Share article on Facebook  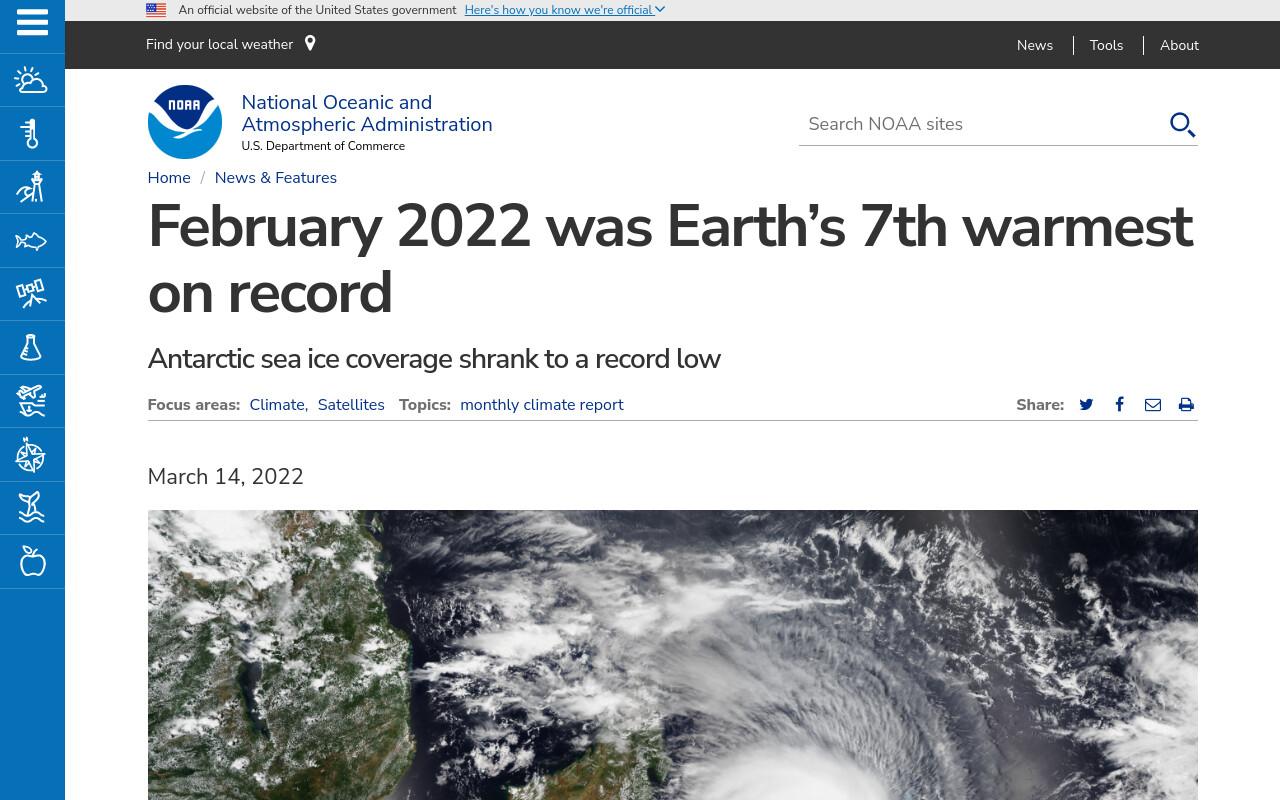(x=1120, y=405)
